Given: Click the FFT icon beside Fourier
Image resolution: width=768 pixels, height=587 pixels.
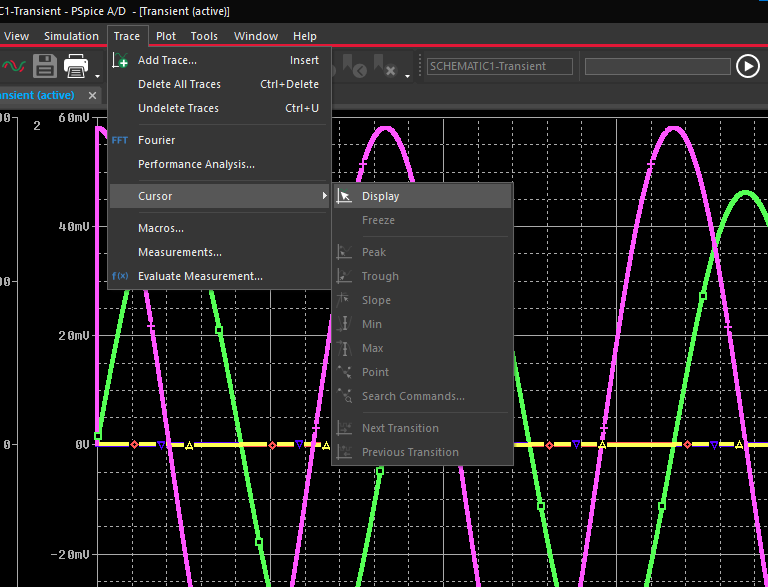Looking at the screenshot, I should (120, 141).
